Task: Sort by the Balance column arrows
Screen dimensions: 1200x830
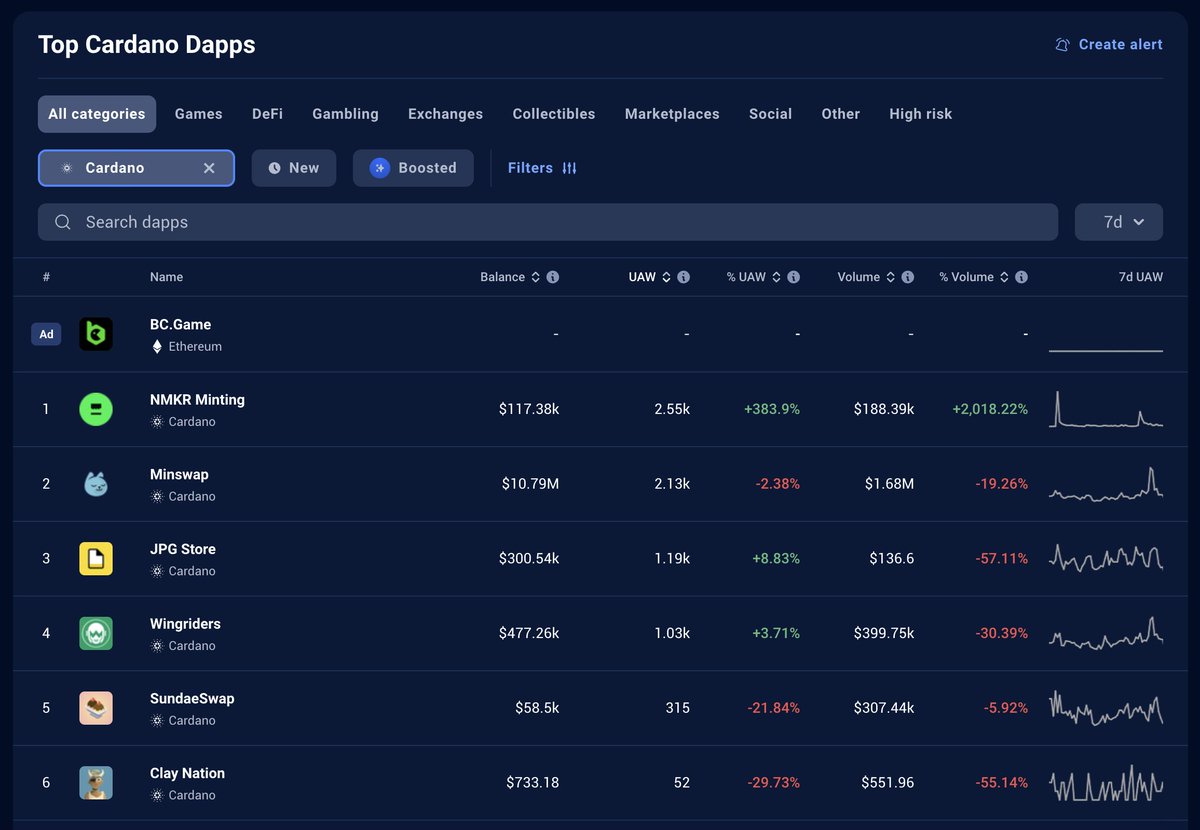Action: tap(535, 277)
